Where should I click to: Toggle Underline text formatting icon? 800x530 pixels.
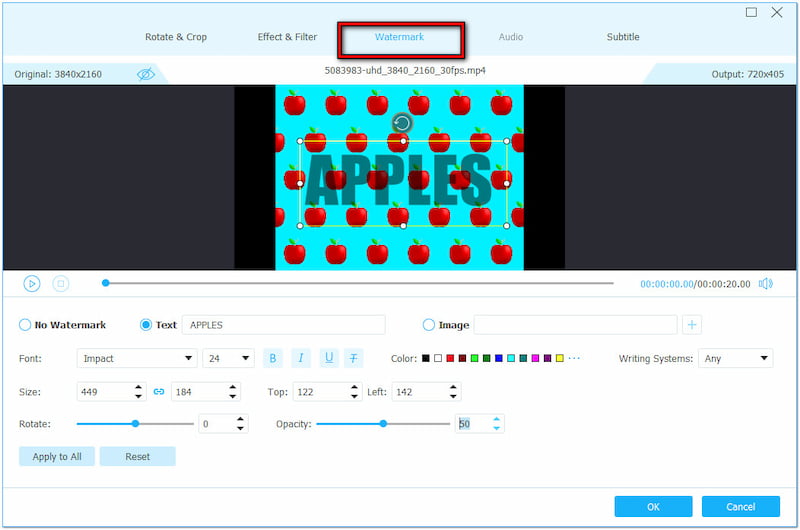pos(328,358)
